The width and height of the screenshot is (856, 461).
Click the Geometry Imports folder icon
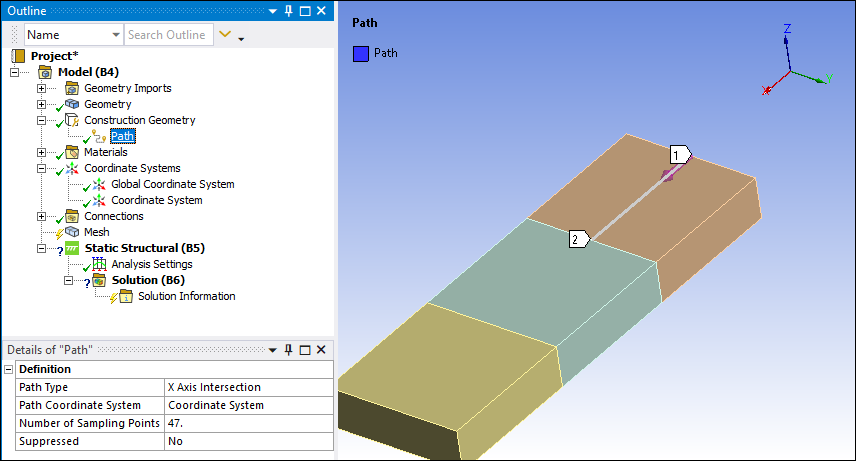(x=72, y=88)
